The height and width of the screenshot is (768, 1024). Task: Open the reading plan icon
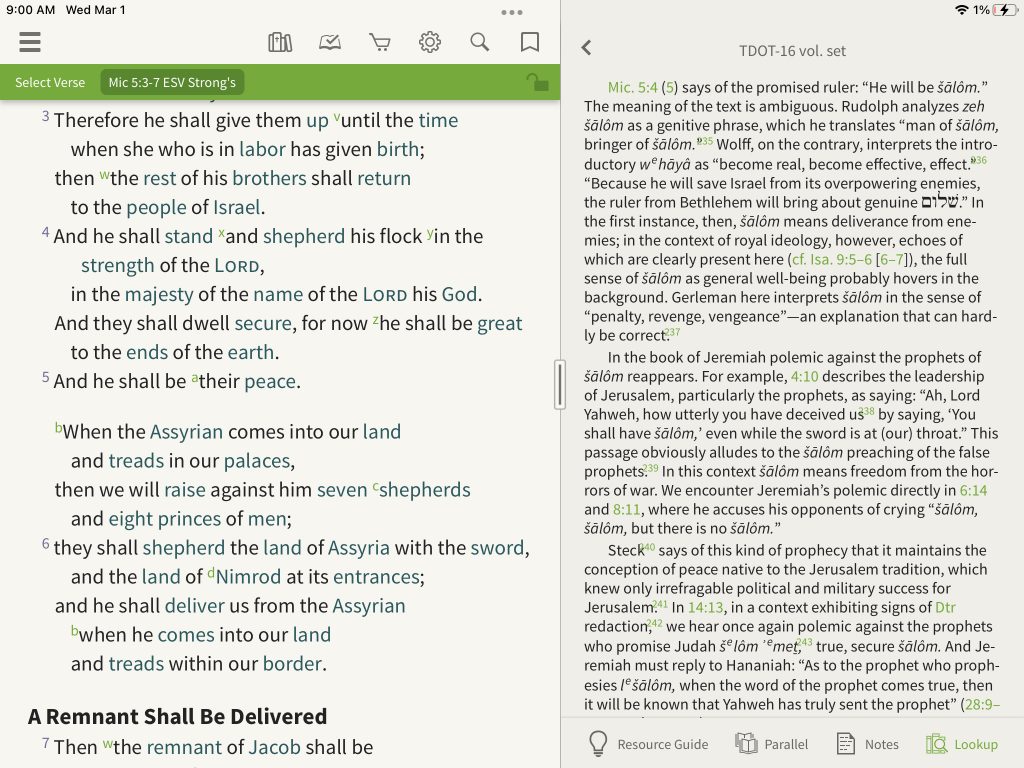[x=330, y=42]
